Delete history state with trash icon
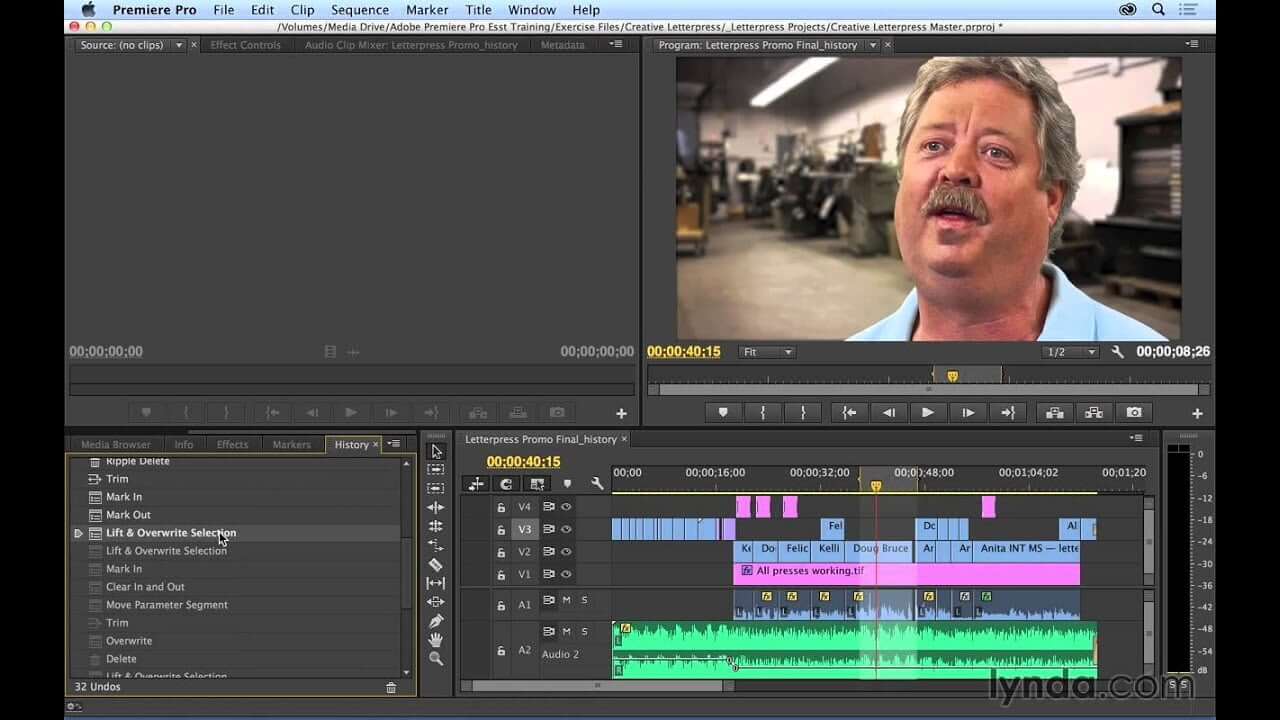The height and width of the screenshot is (720, 1280). click(391, 687)
